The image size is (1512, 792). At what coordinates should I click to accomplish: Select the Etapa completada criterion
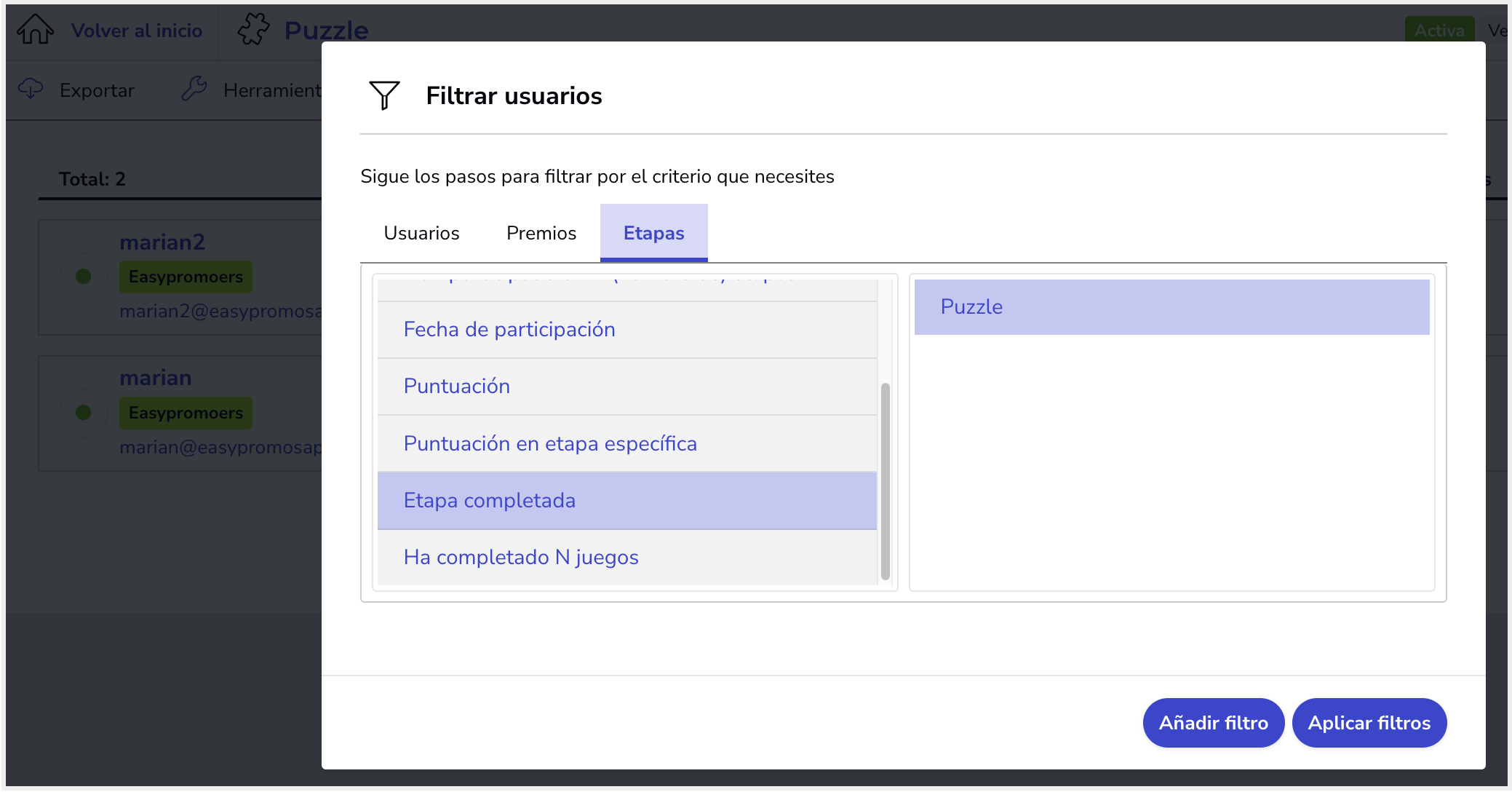pos(627,501)
